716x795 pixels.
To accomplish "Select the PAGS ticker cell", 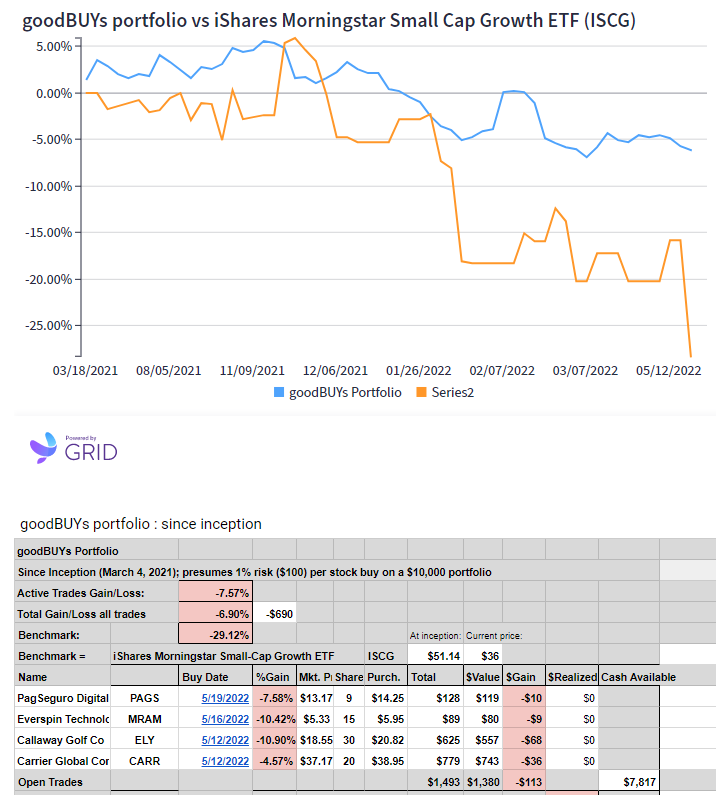I will [145, 698].
